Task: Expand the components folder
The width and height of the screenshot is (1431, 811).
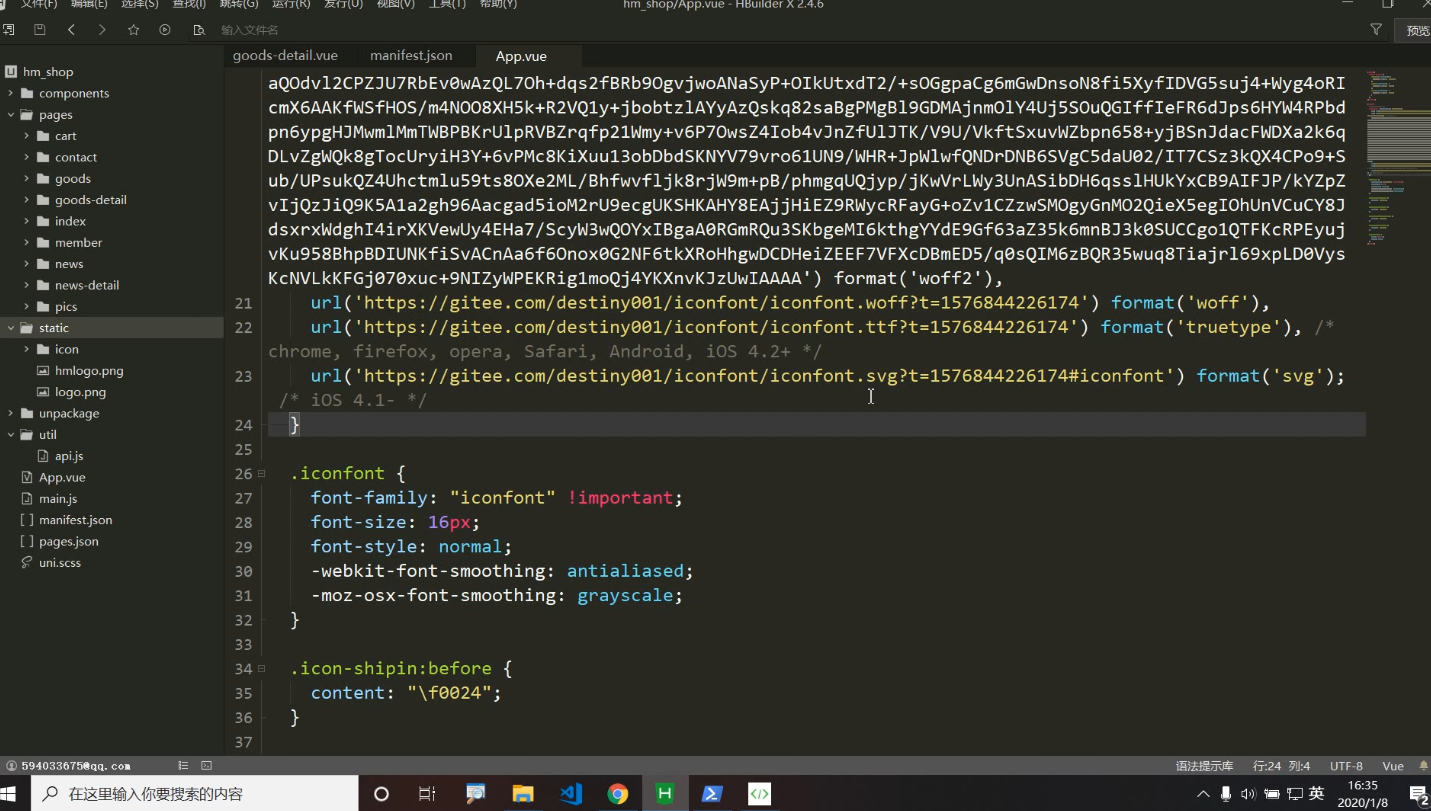Action: [11, 93]
